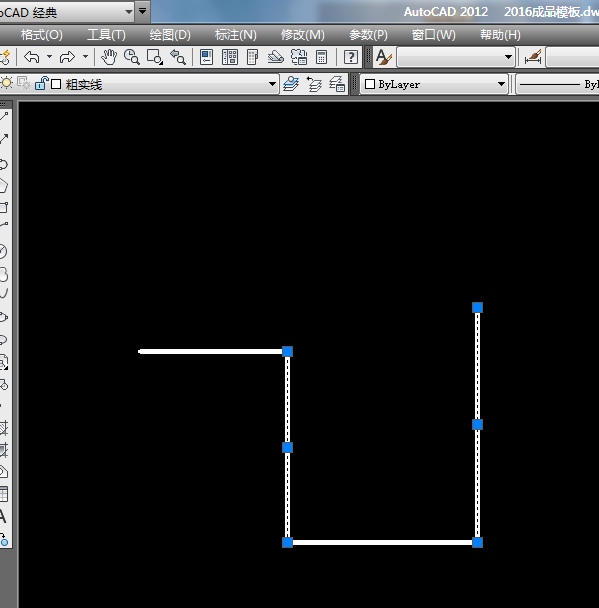Screen dimensions: 599x608
Task: Expand the redo history dropdown arrow
Action: (86, 57)
